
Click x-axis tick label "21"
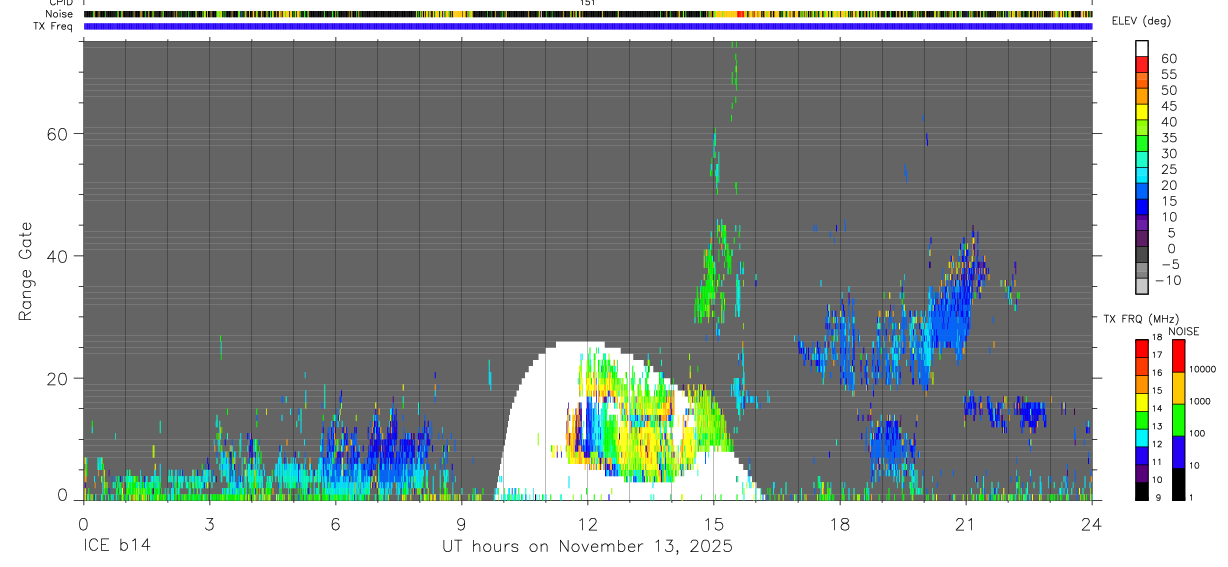pyautogui.click(x=966, y=524)
